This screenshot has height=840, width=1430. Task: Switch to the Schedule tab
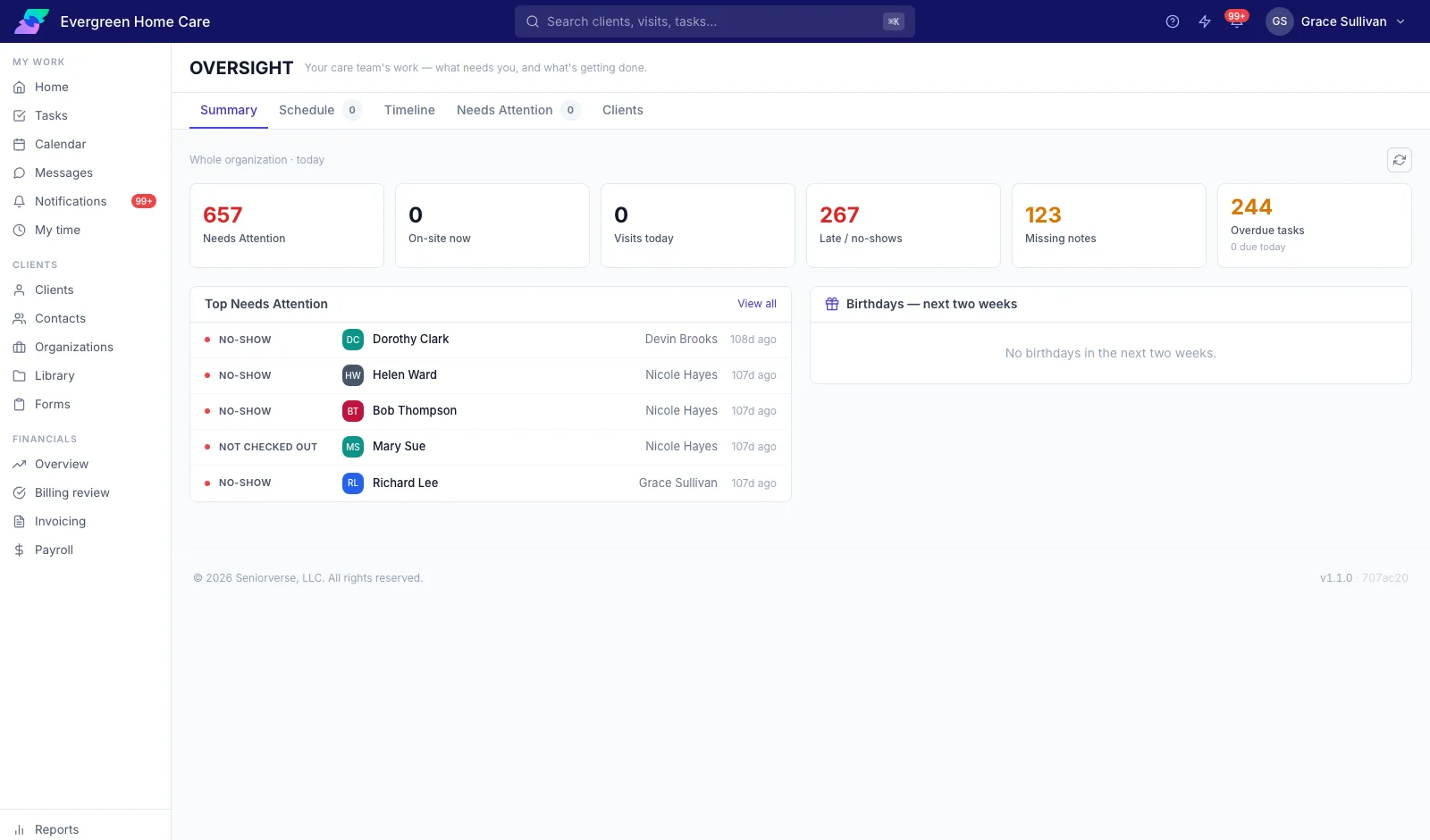point(318,110)
